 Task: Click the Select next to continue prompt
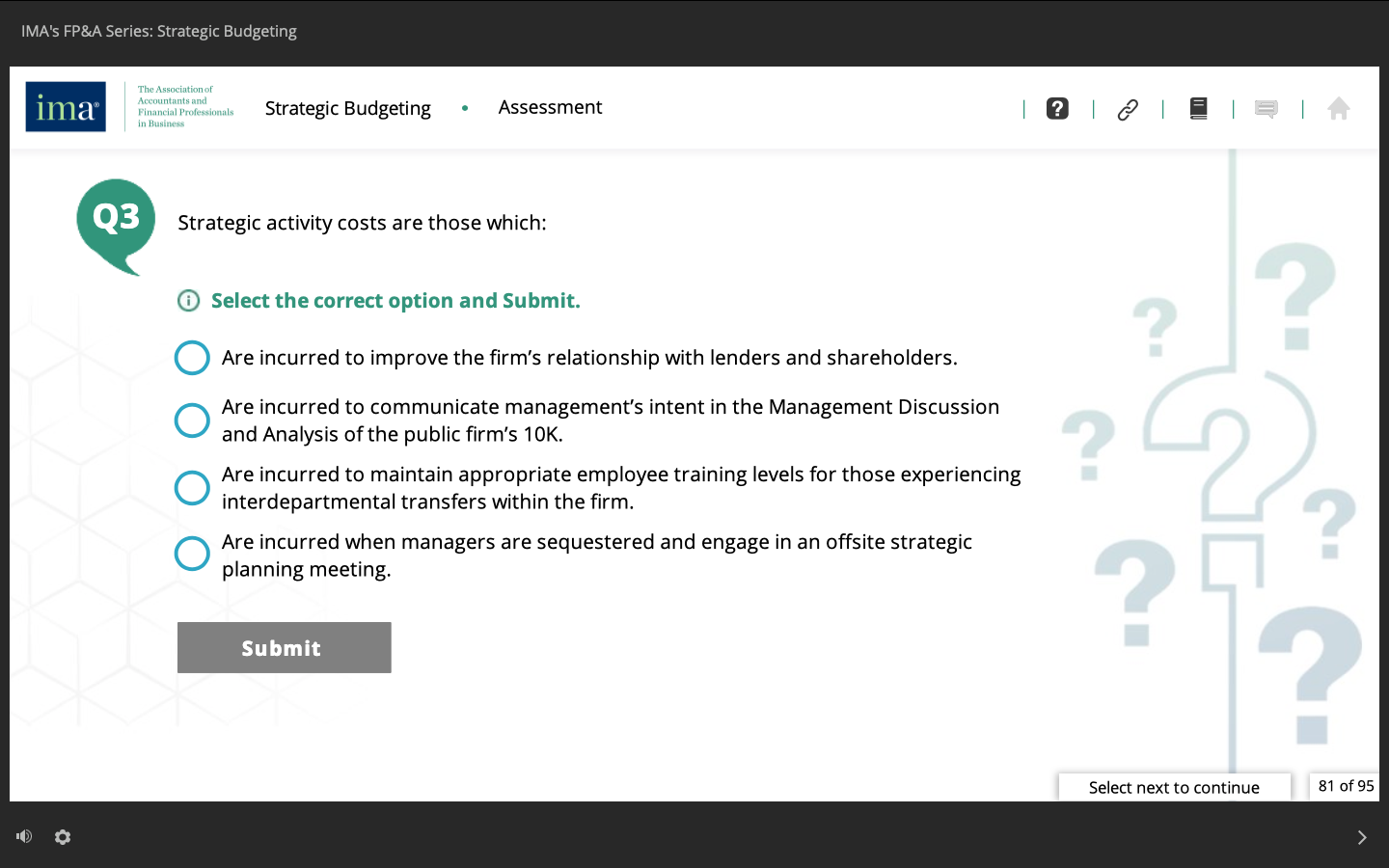(1174, 787)
